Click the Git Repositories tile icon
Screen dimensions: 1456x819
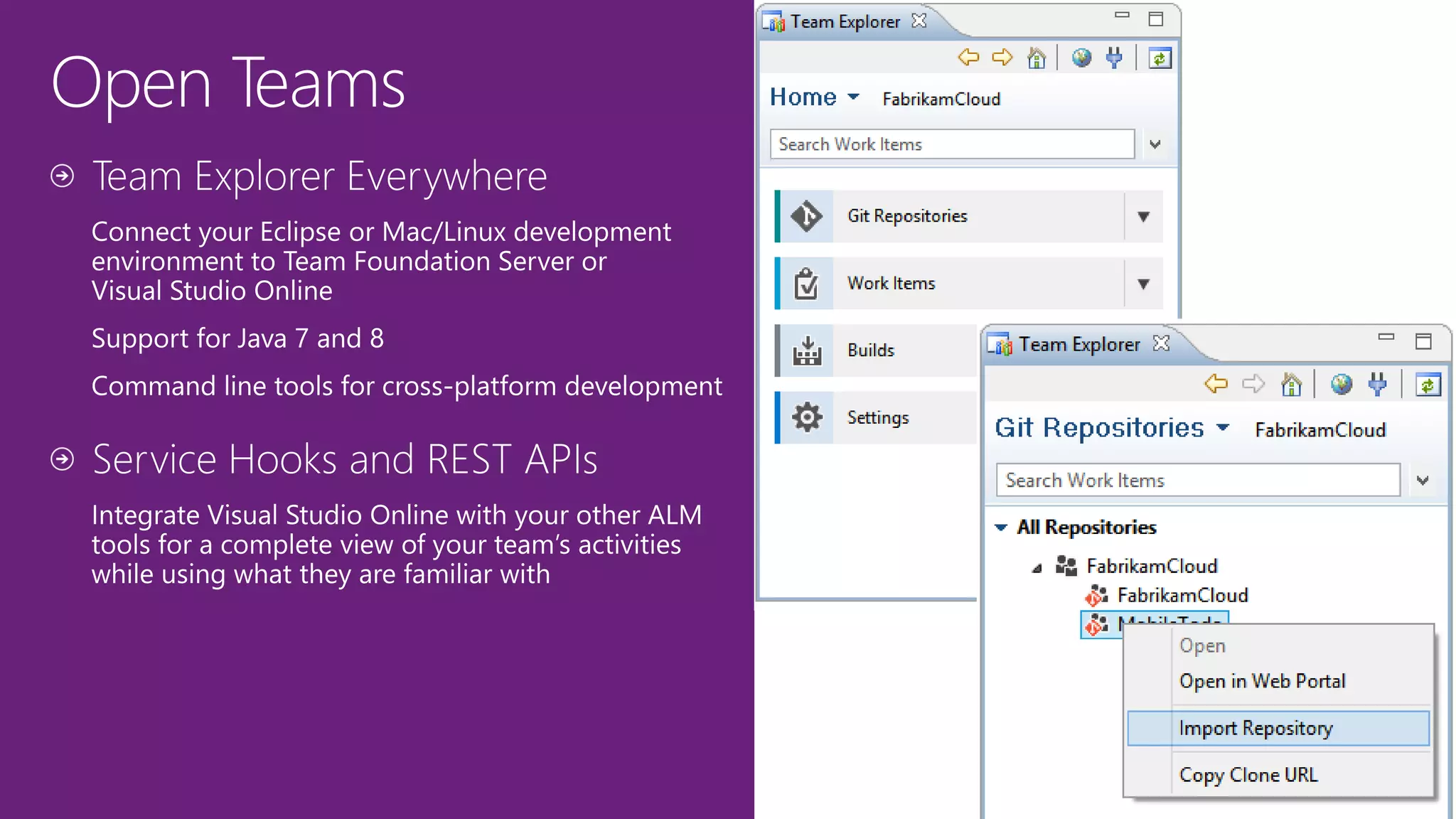(806, 216)
